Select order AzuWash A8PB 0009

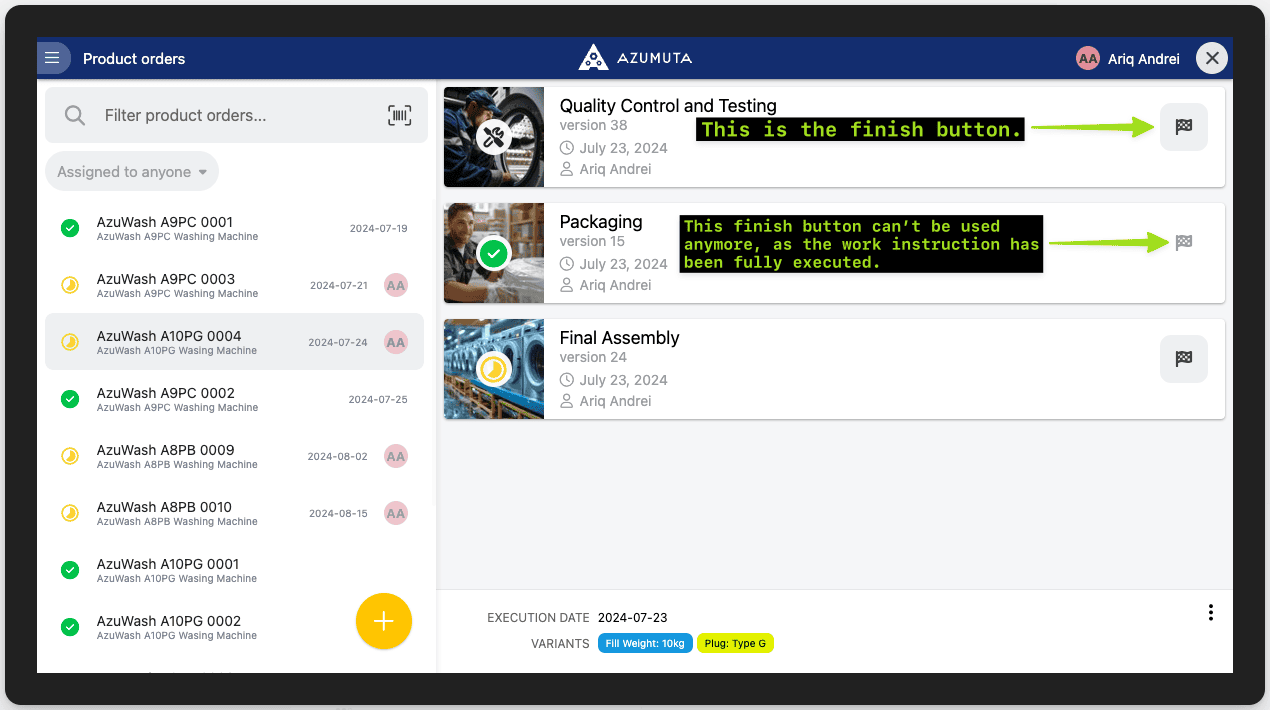coord(165,456)
